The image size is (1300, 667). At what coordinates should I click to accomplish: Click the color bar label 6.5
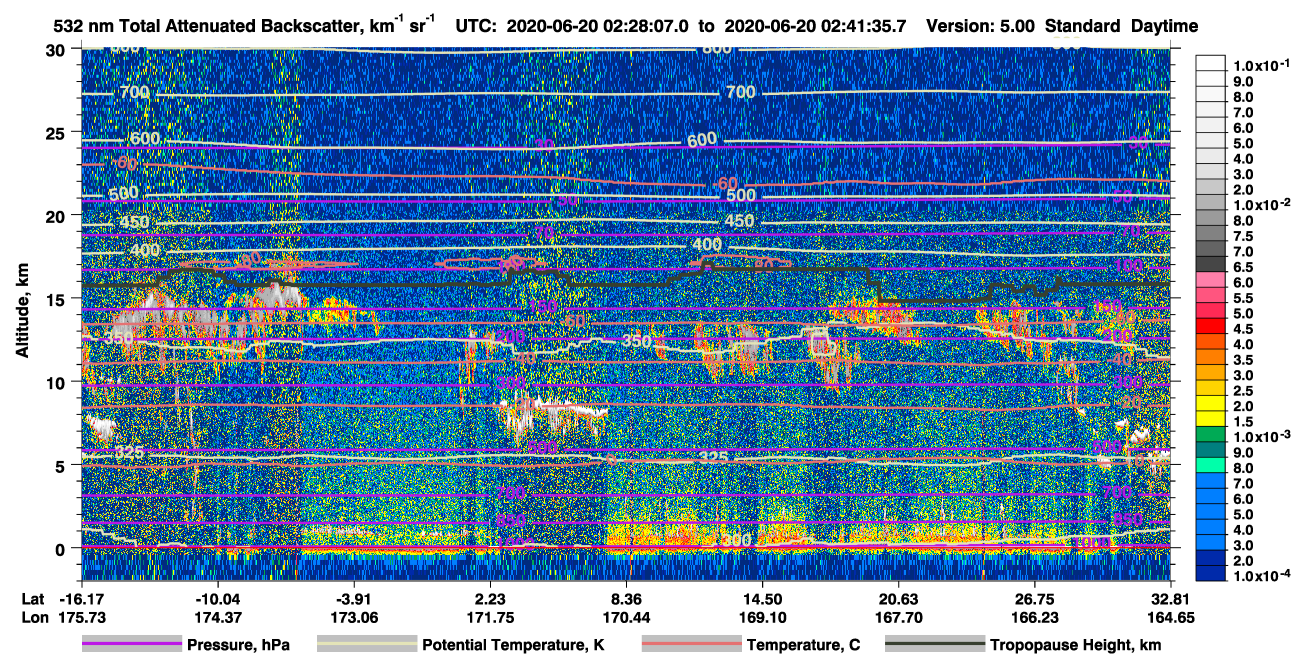click(1242, 267)
